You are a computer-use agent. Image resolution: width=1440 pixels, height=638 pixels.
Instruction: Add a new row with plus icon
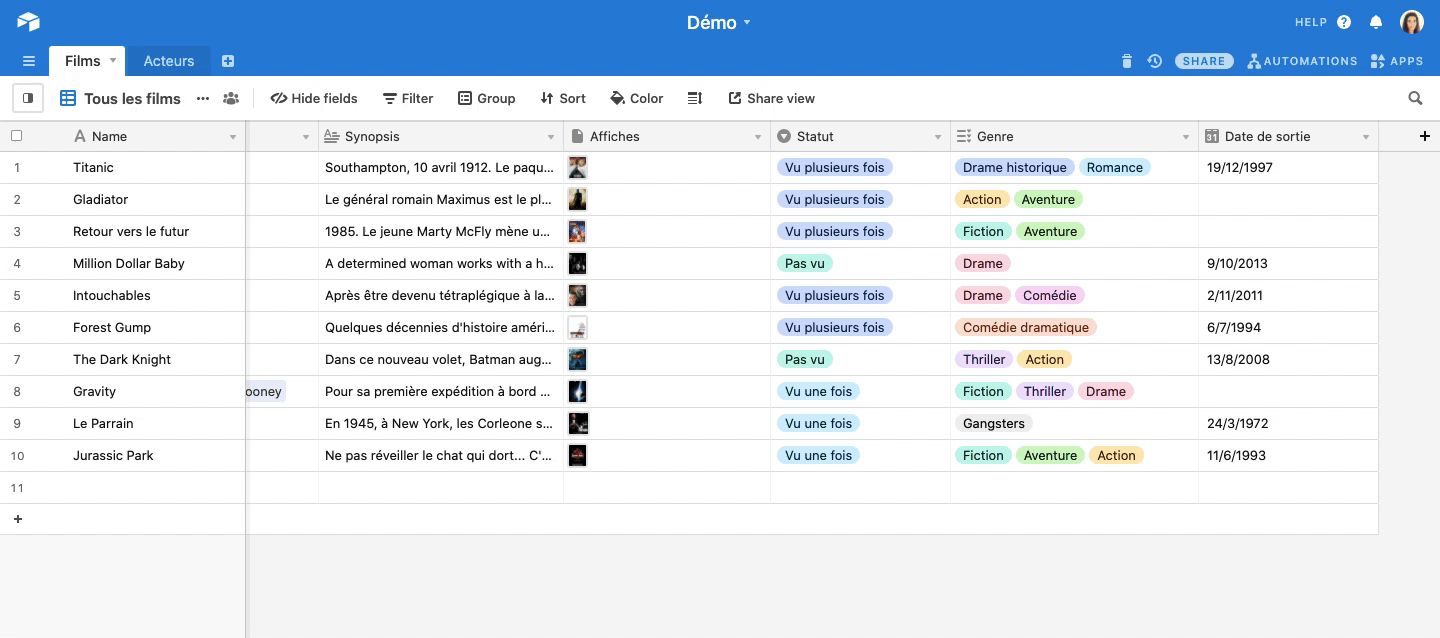(17, 519)
